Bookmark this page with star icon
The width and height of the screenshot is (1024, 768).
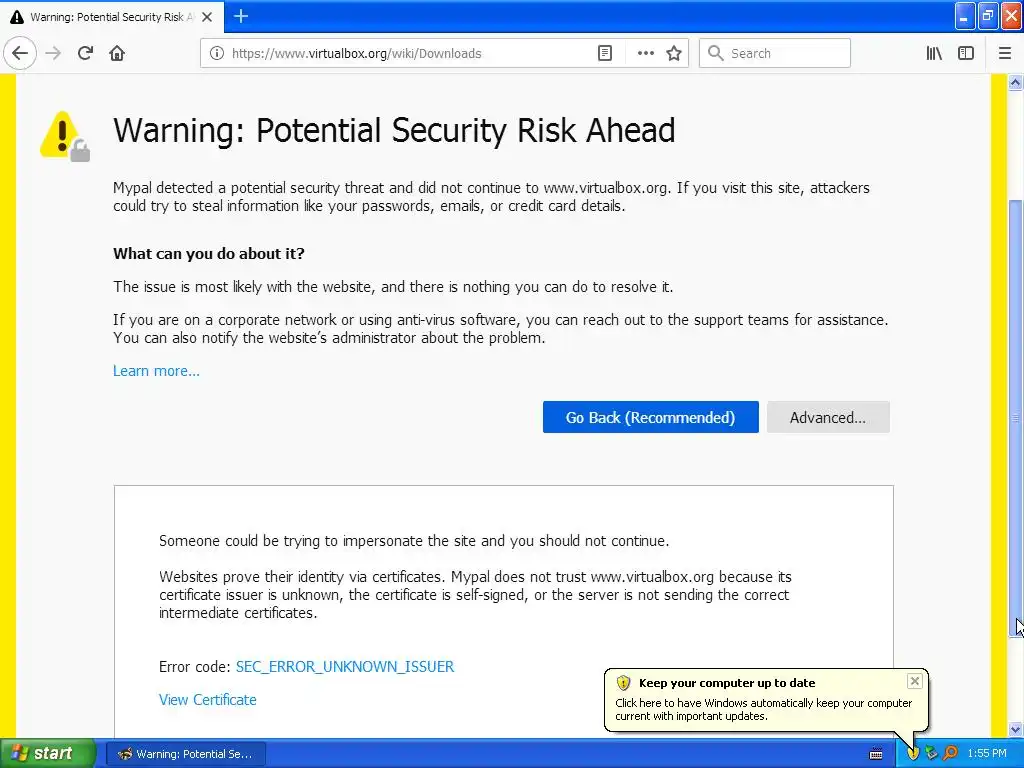674,53
